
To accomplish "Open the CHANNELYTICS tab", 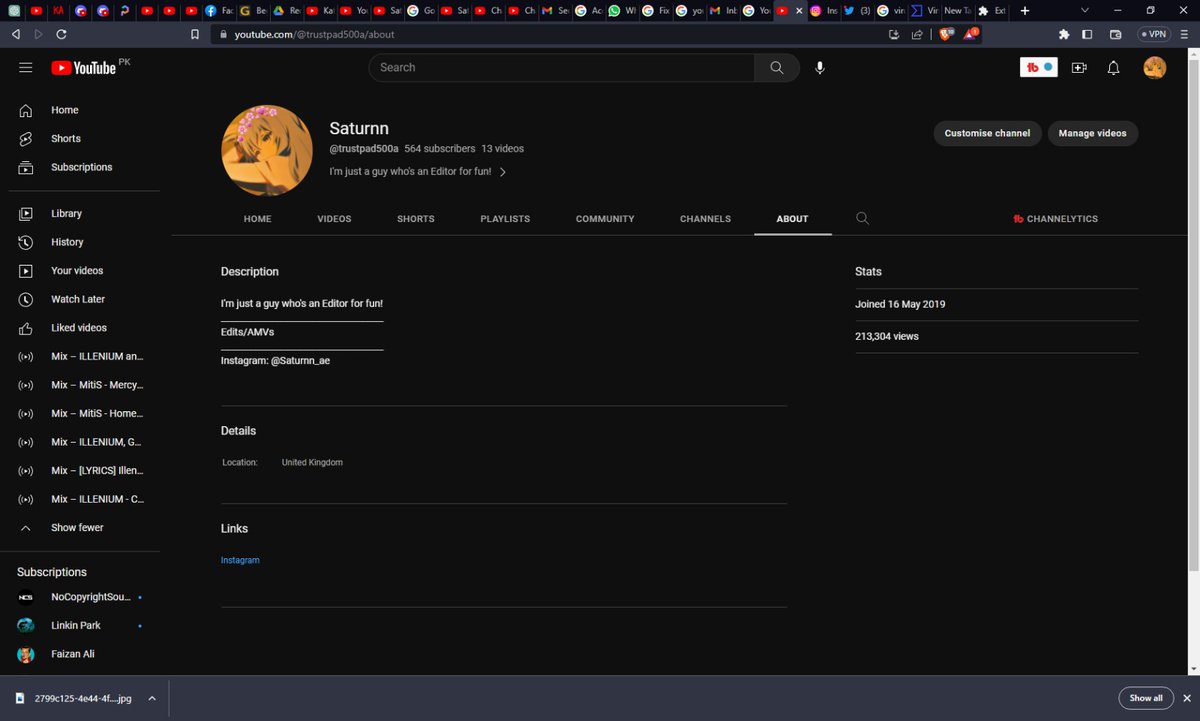I will 1055,219.
